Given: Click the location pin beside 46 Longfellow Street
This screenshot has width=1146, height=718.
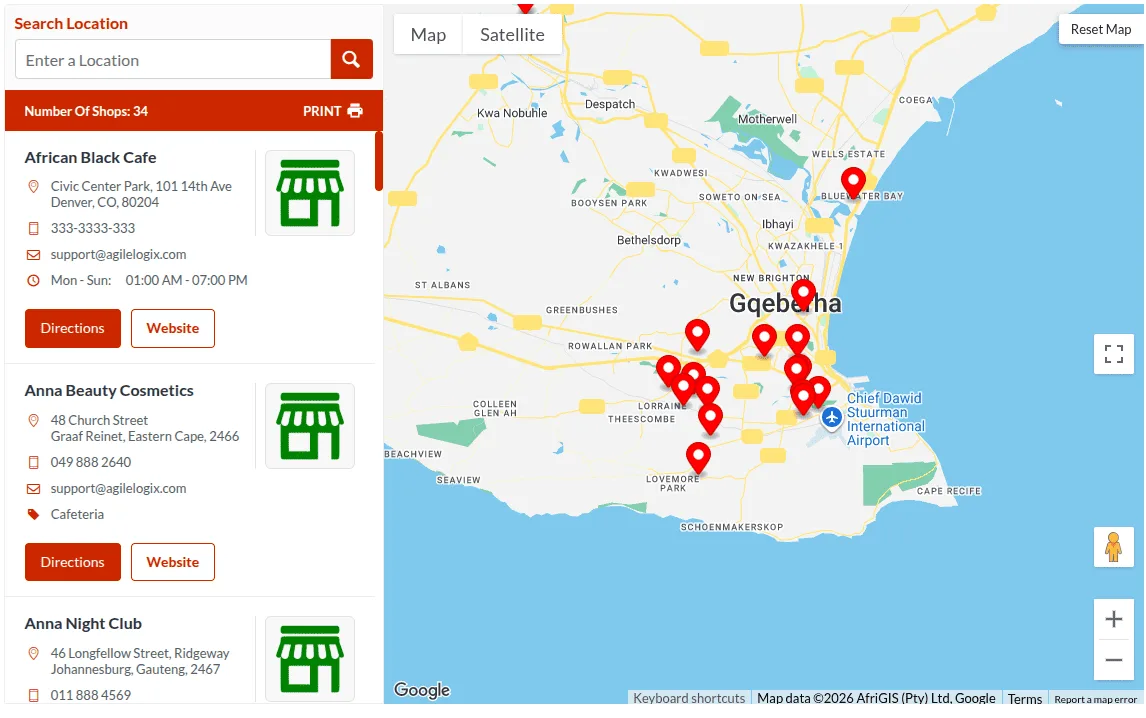Looking at the screenshot, I should point(33,654).
